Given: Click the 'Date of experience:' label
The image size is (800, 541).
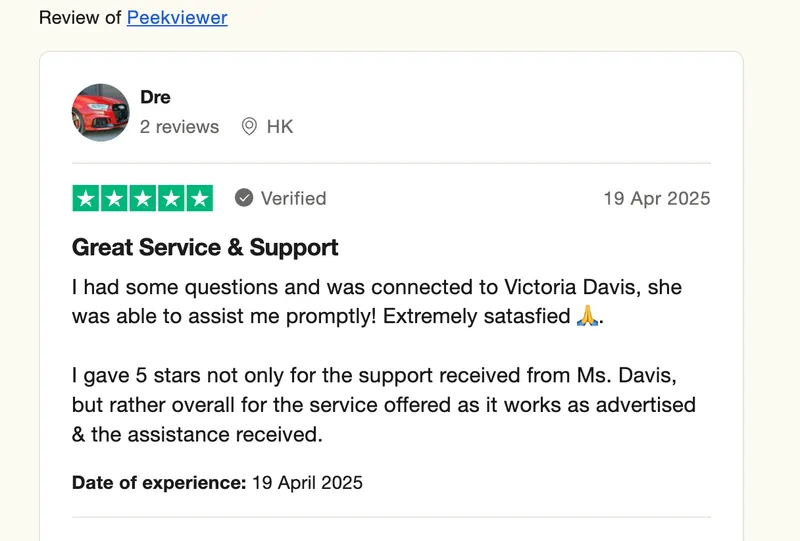Looking at the screenshot, I should click(159, 483).
